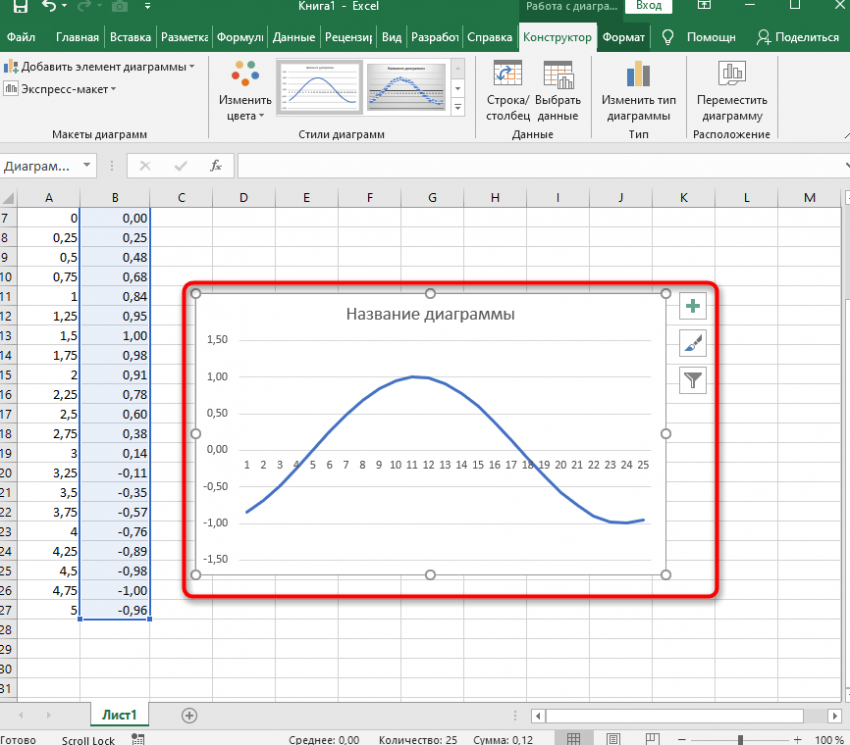Open Изменить цвета color palette dropdown
Viewport: 850px width, 745px height.
point(245,100)
